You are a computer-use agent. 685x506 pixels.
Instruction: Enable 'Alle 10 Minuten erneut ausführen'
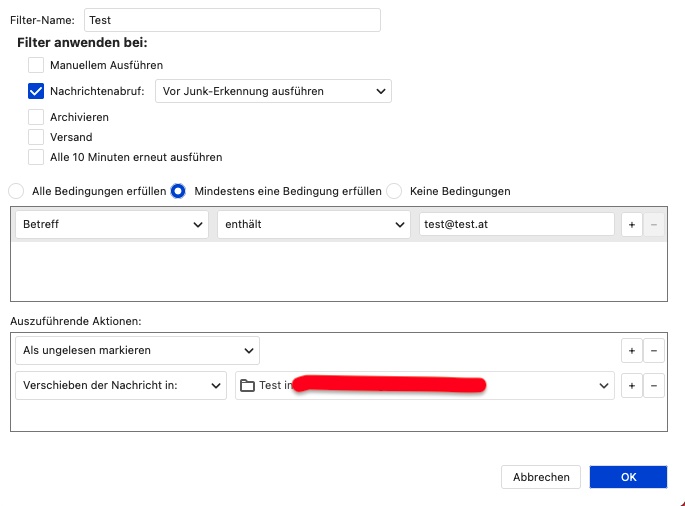coord(36,157)
